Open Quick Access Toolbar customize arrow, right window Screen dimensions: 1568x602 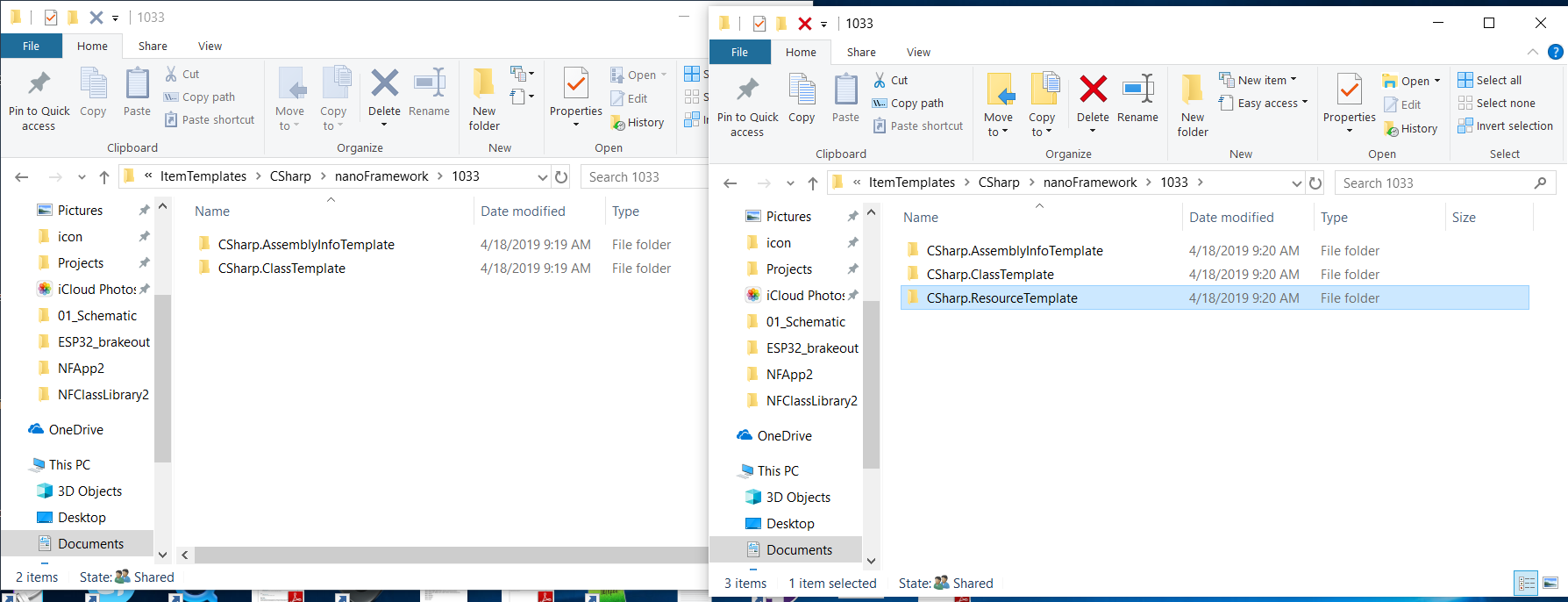823,25
